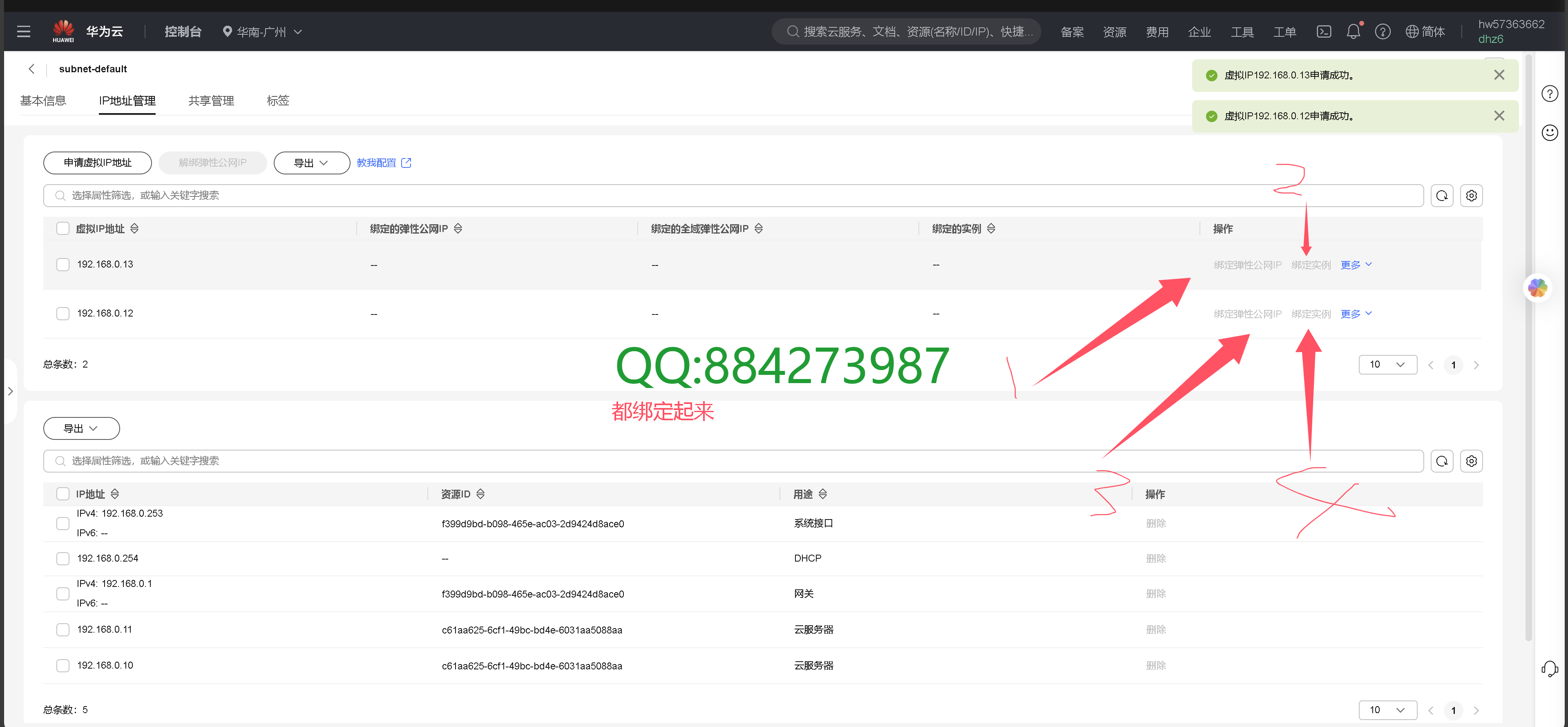This screenshot has height=727, width=1568.
Task: Check the 192.168.0.12 row
Action: click(x=63, y=313)
